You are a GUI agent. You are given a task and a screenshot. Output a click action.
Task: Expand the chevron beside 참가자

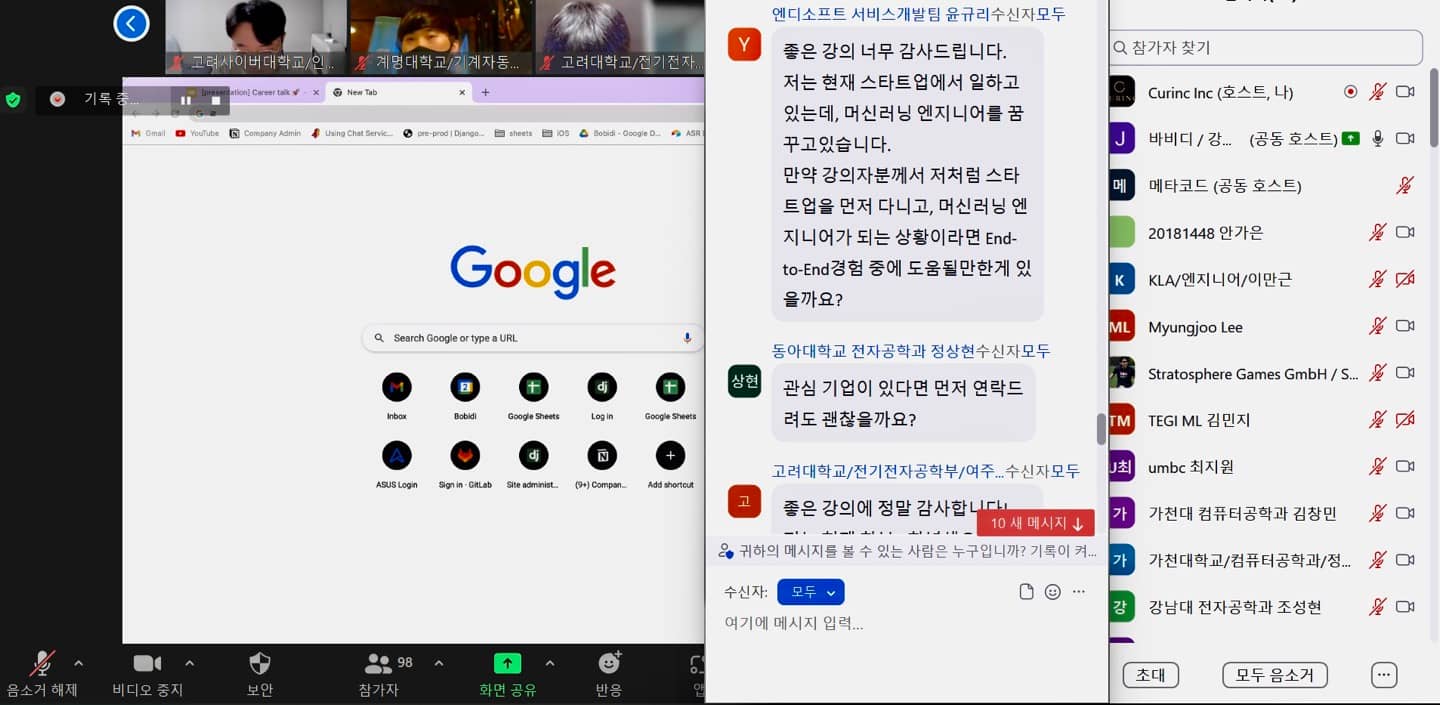point(438,663)
